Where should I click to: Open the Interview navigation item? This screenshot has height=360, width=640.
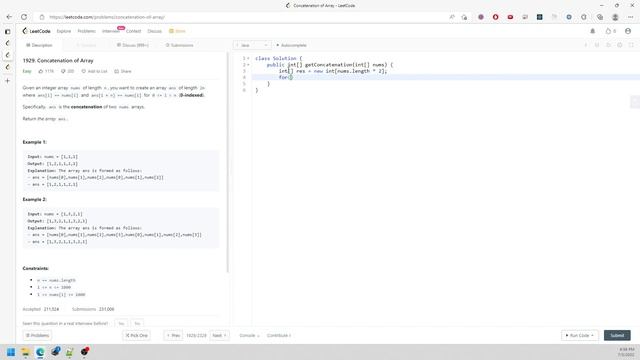pyautogui.click(x=111, y=31)
